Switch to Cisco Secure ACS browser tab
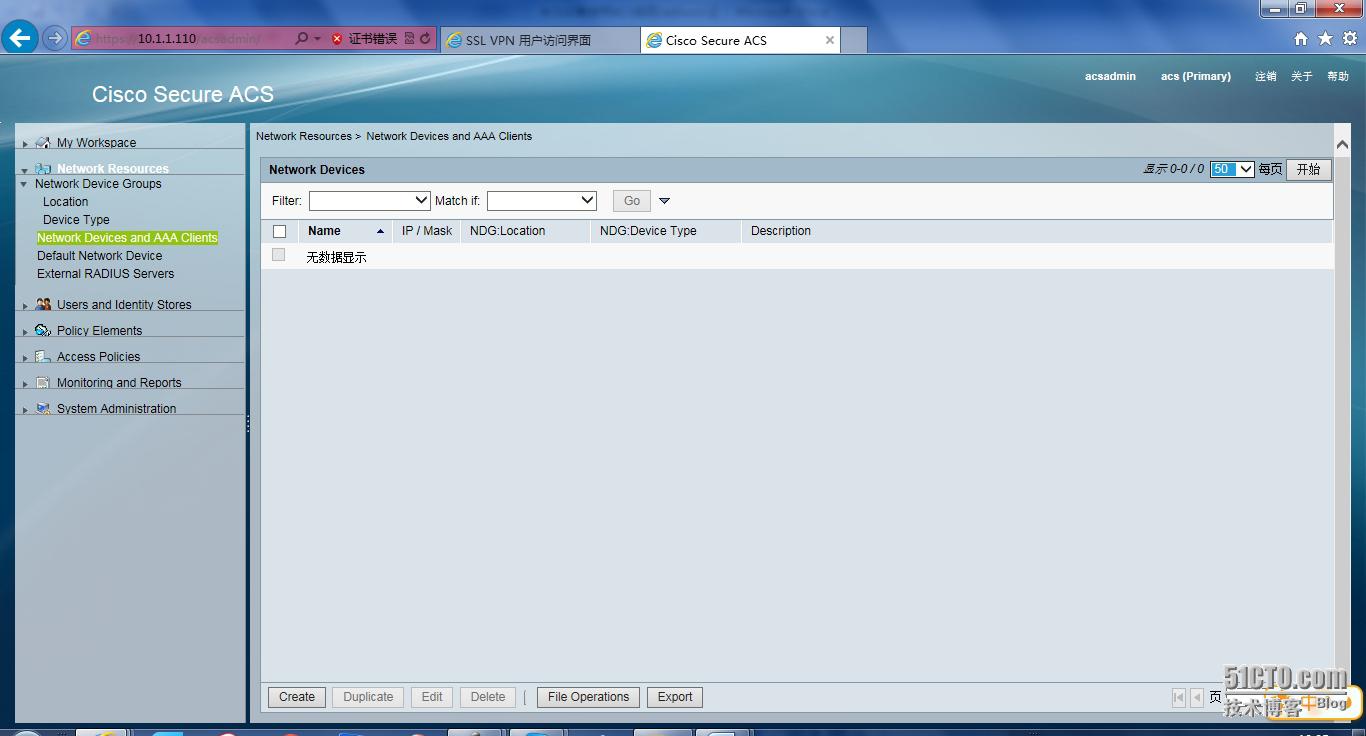Viewport: 1366px width, 736px height. coord(740,40)
